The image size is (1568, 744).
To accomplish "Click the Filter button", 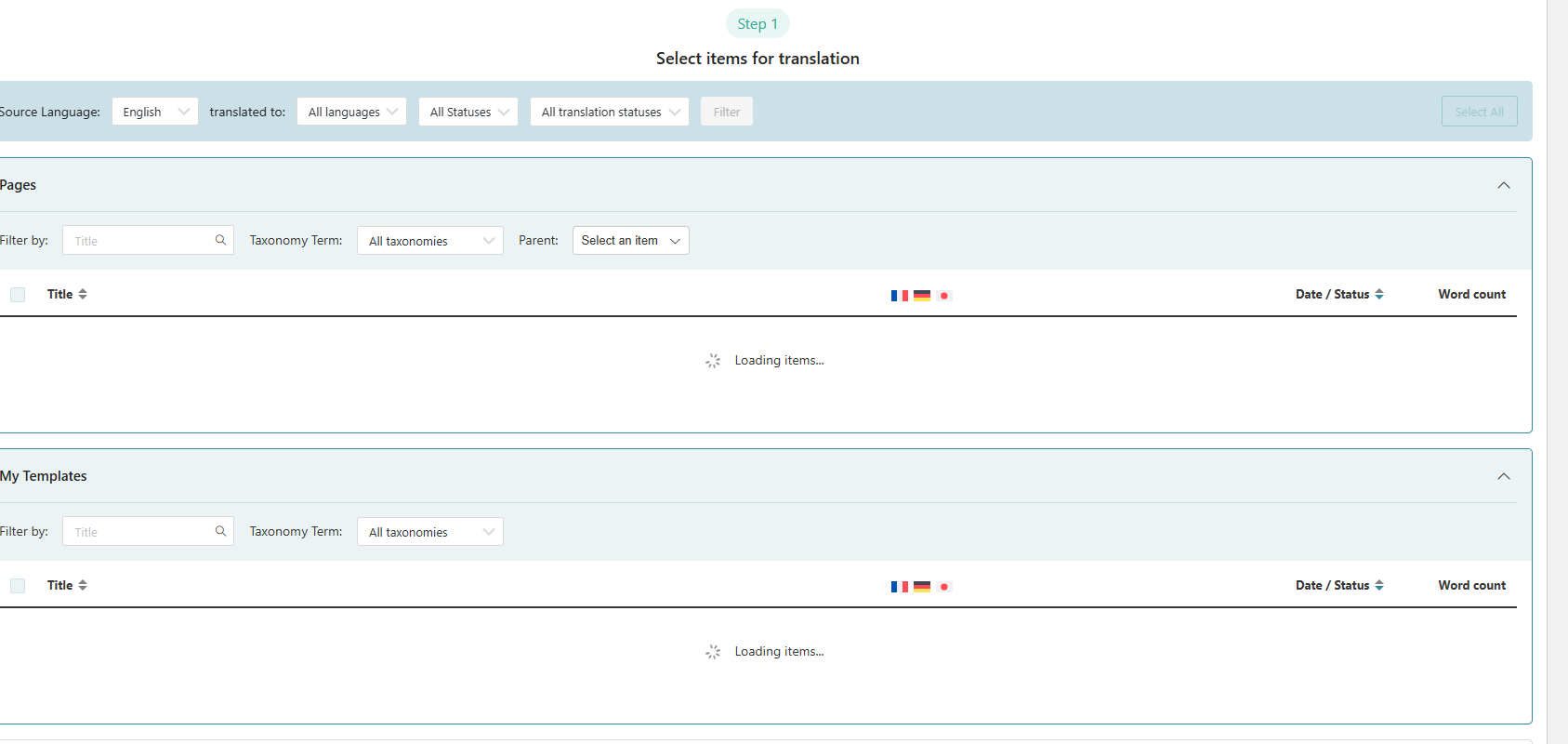I will click(x=726, y=112).
